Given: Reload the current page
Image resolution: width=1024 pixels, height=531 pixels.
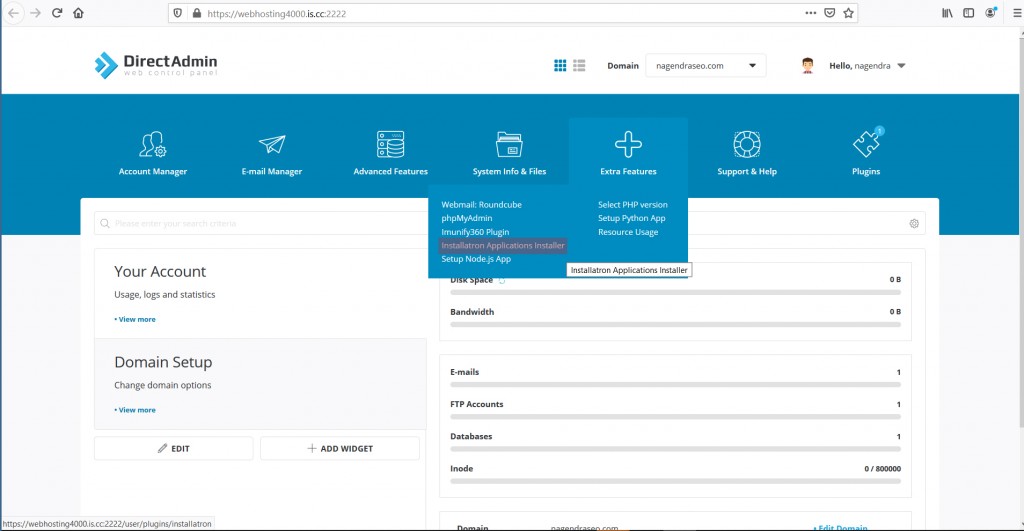Looking at the screenshot, I should (57, 13).
